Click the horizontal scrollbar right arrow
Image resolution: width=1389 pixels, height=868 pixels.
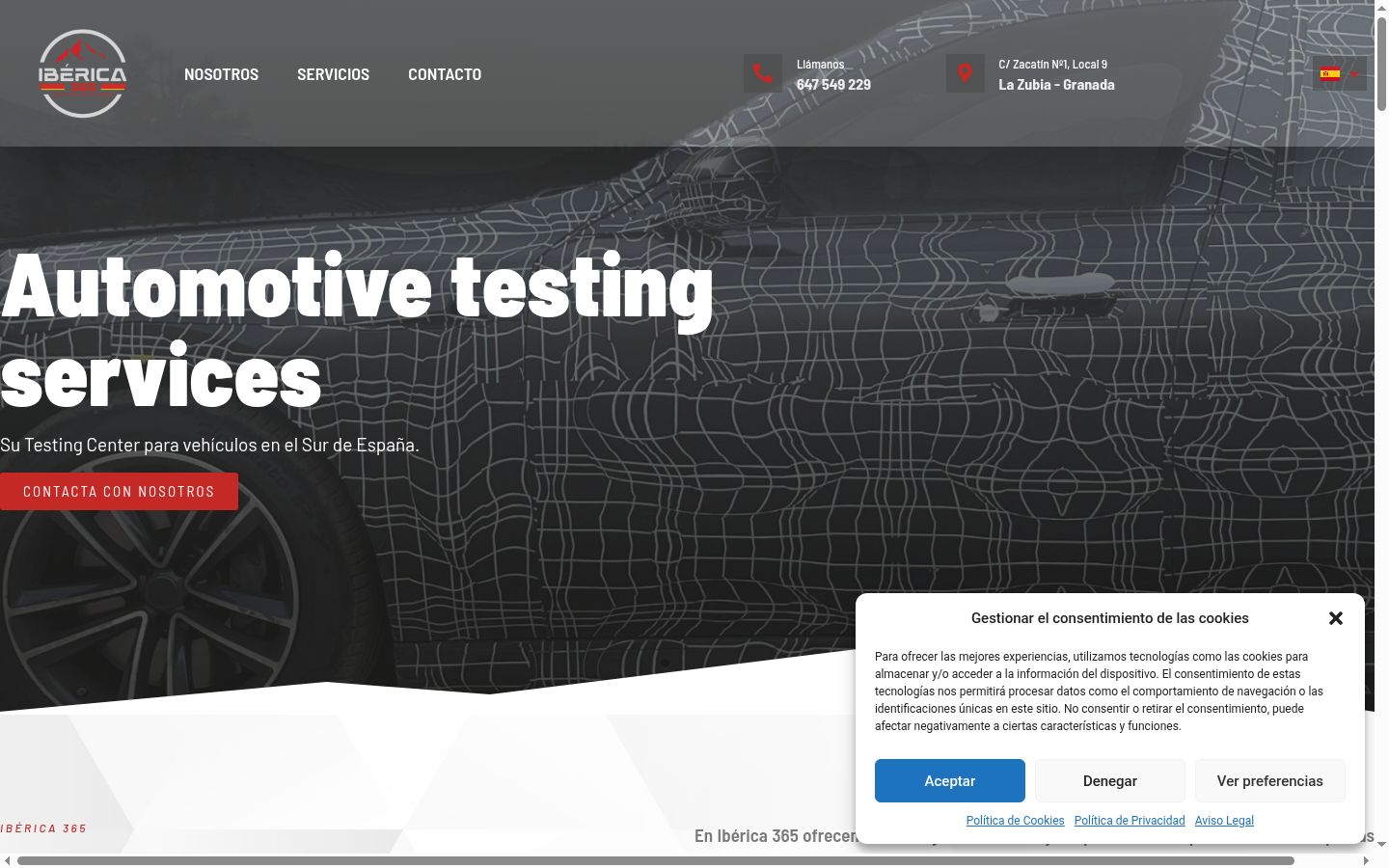[x=1366, y=860]
